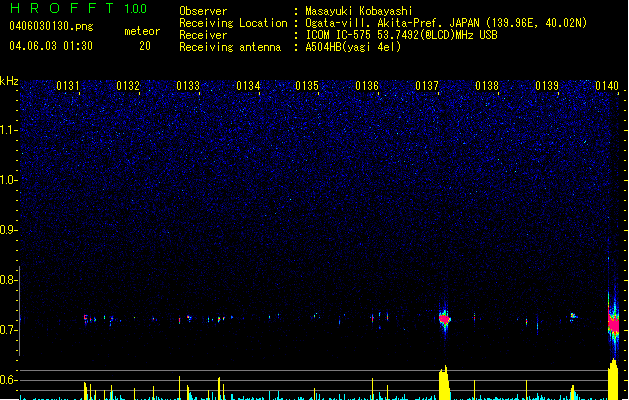Click the 1.1 kHz frequency axis label
The width and height of the screenshot is (629, 400).
(8, 130)
